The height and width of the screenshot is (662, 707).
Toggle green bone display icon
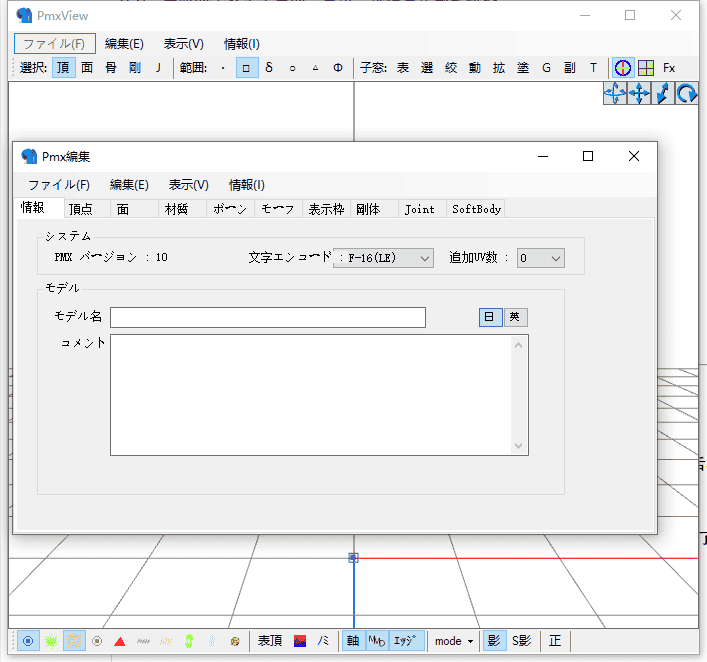click(x=188, y=641)
